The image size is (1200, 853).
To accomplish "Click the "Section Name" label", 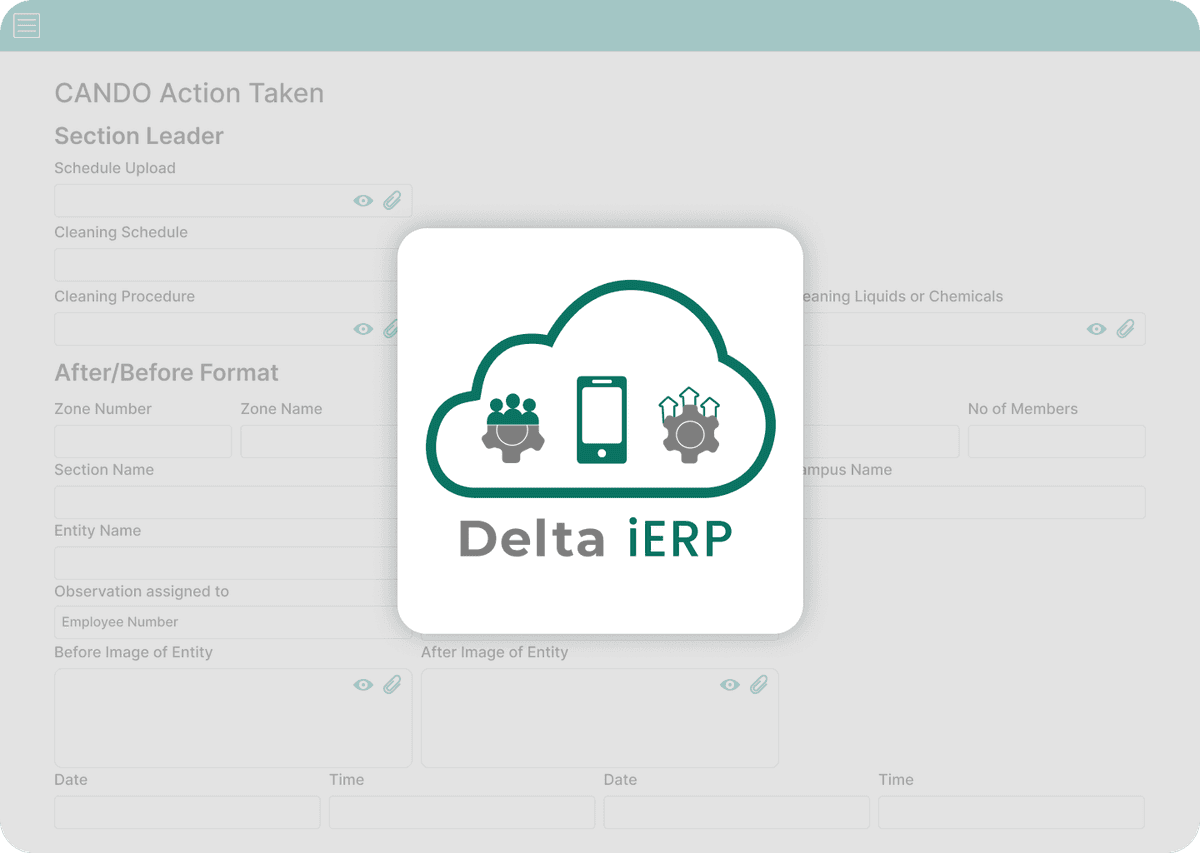I will point(104,470).
